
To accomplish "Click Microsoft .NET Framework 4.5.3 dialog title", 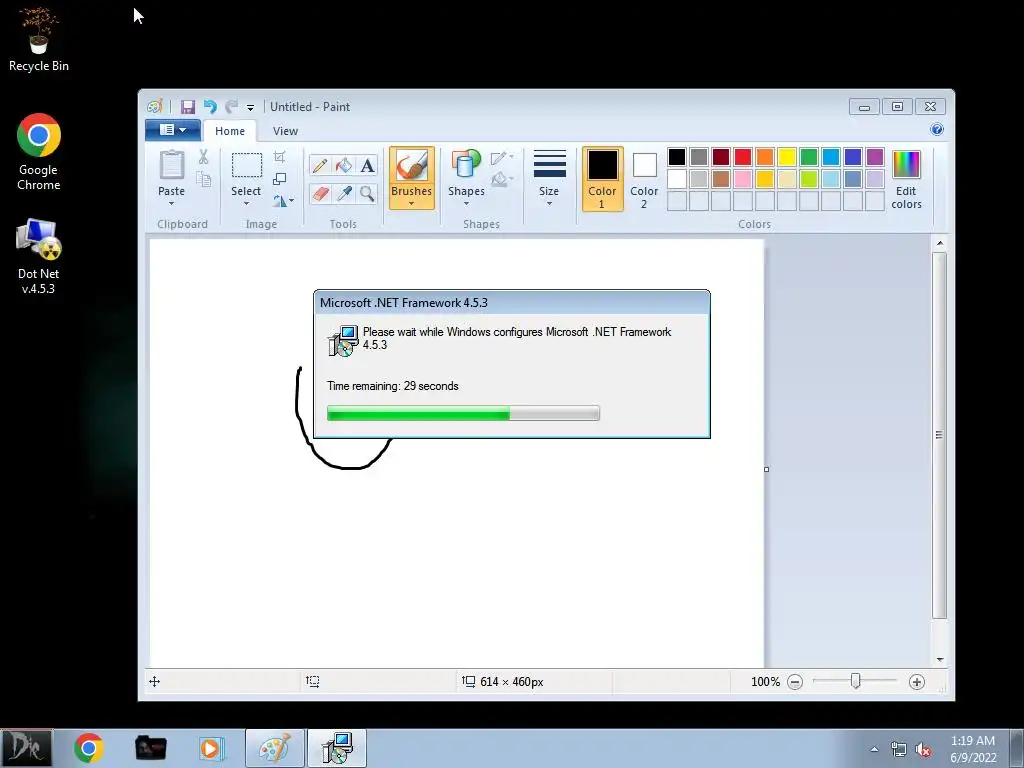I will [404, 303].
